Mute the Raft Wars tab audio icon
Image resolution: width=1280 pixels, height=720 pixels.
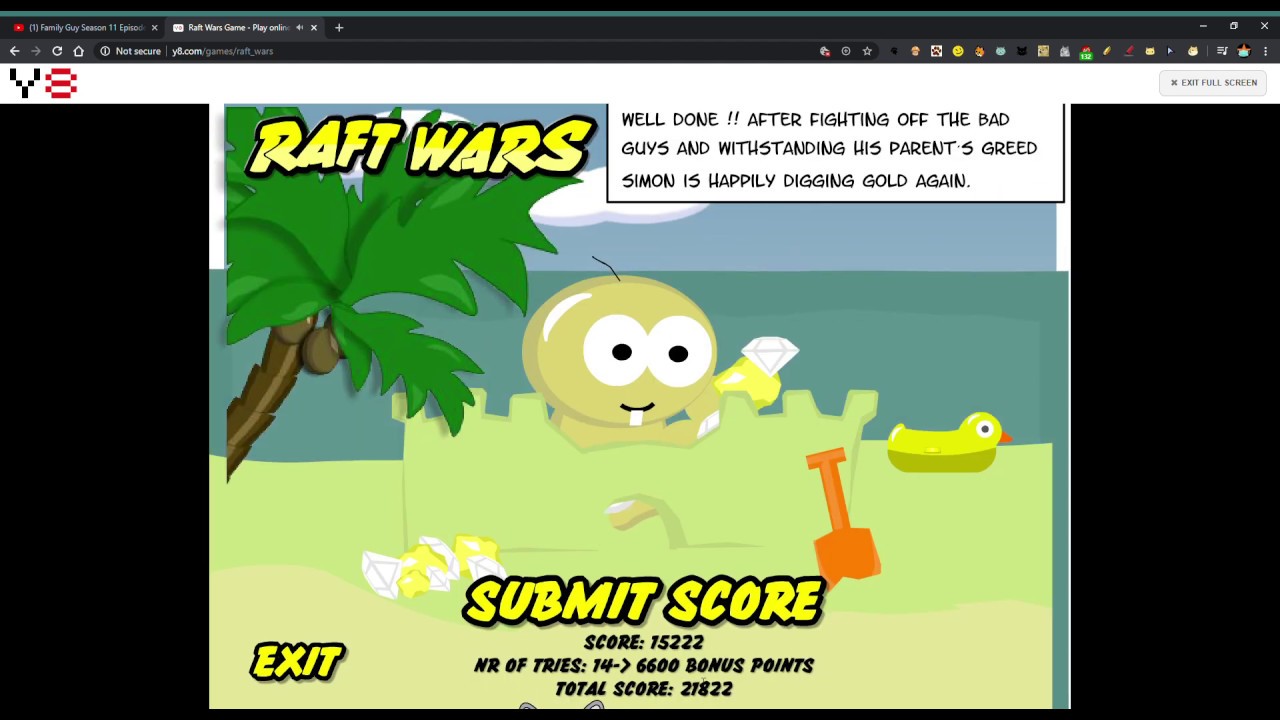[x=299, y=28]
